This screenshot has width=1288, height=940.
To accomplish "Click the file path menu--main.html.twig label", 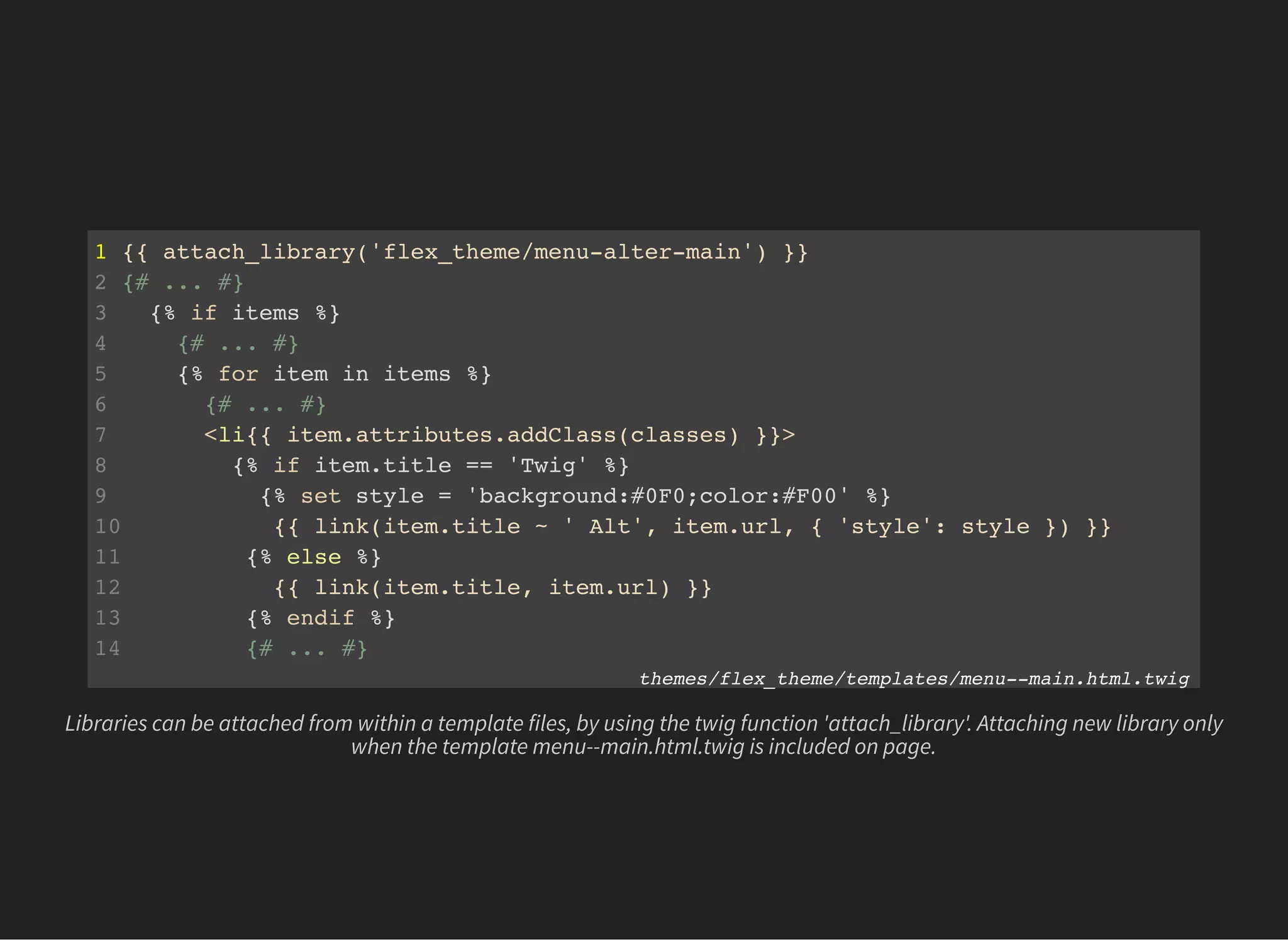I will click(914, 679).
